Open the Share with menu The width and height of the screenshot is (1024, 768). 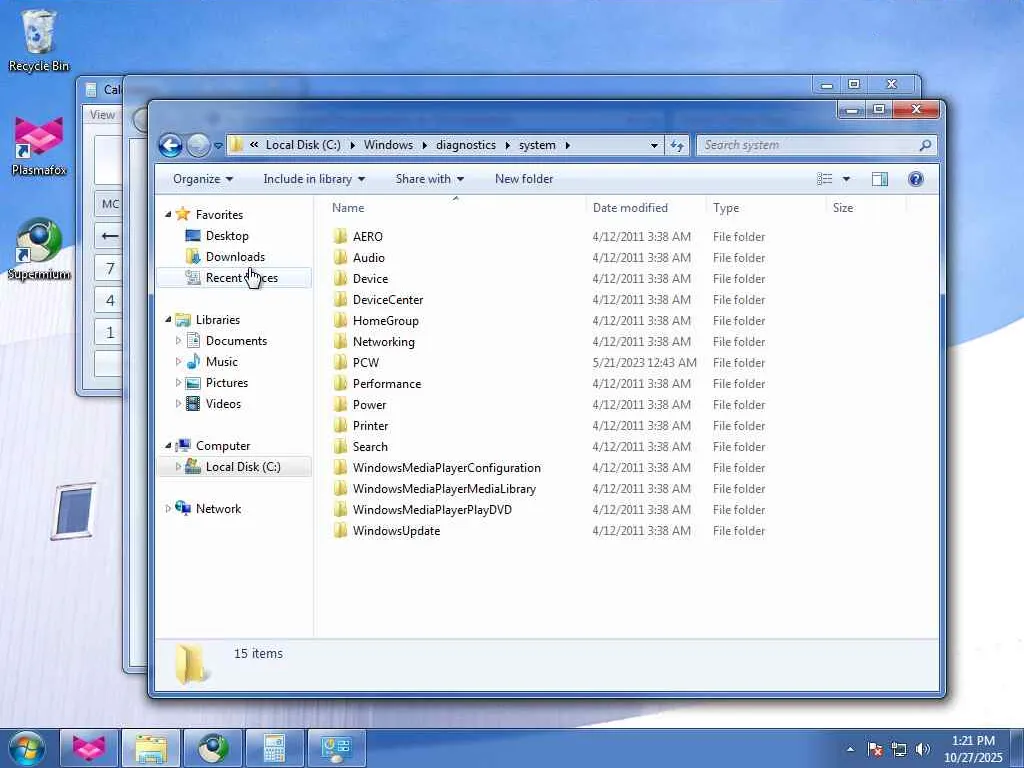(429, 179)
